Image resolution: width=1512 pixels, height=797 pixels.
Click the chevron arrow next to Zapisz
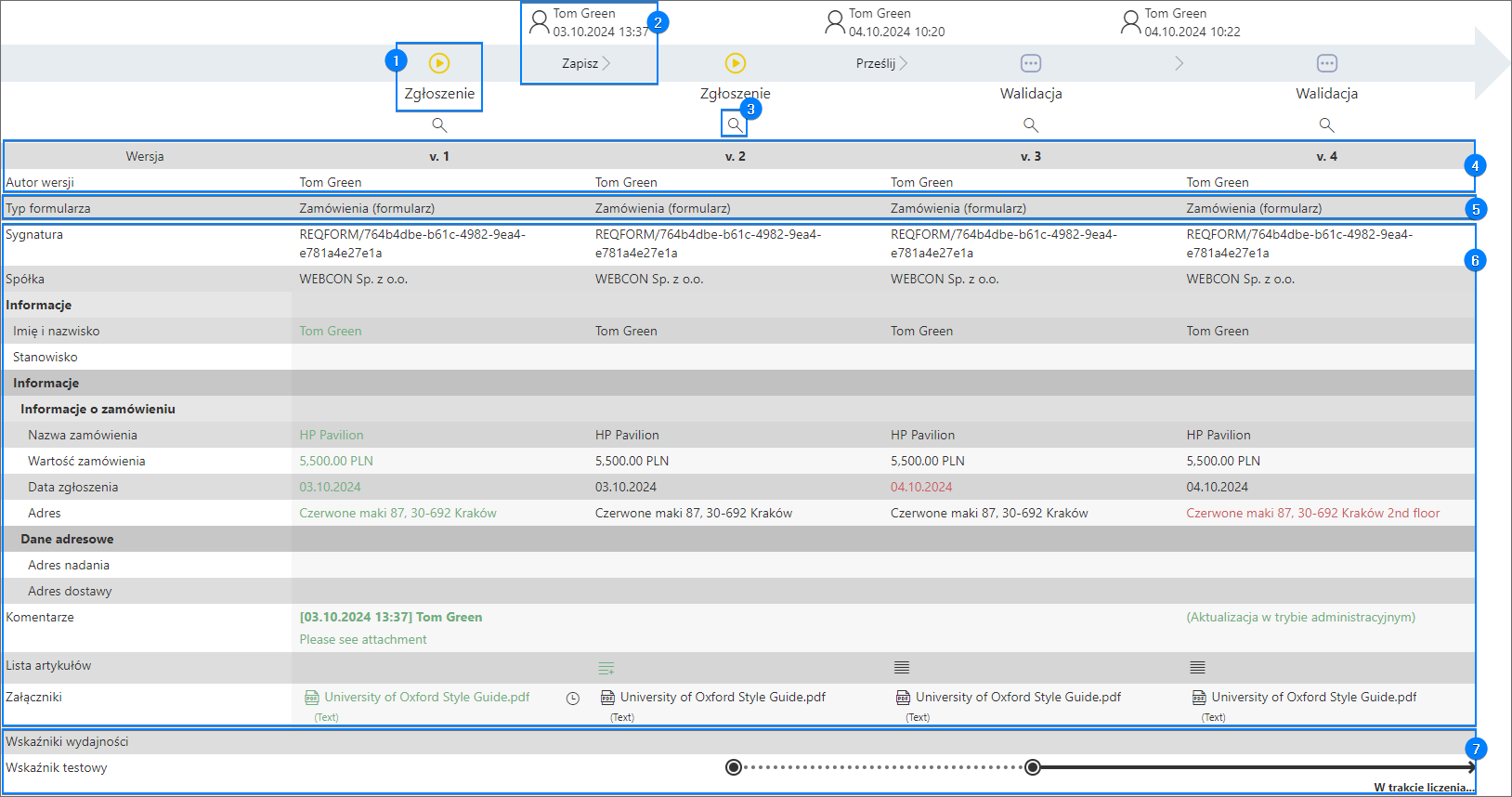pyautogui.click(x=606, y=63)
